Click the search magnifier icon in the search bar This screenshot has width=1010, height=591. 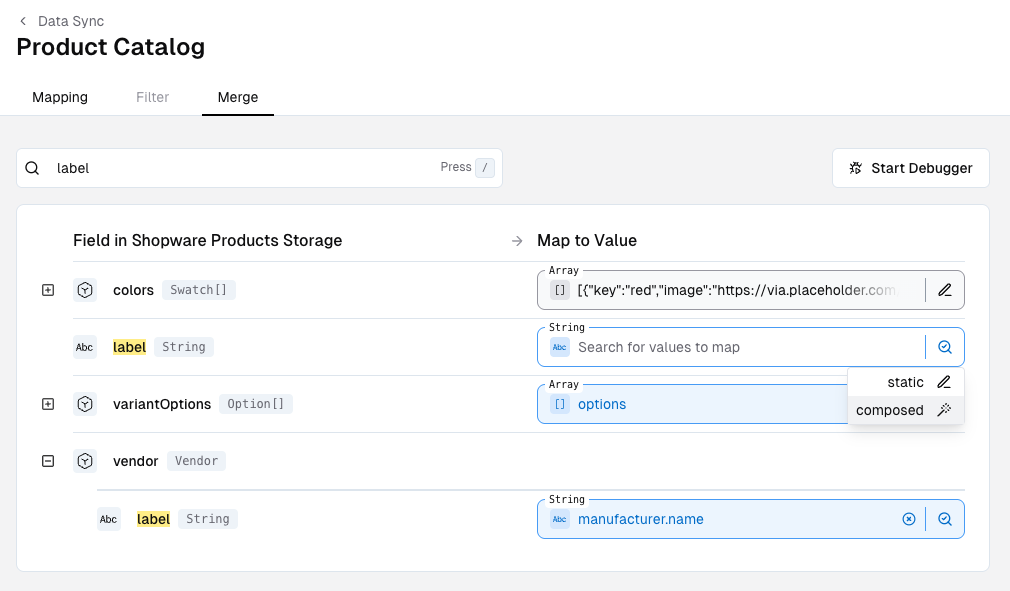click(33, 168)
